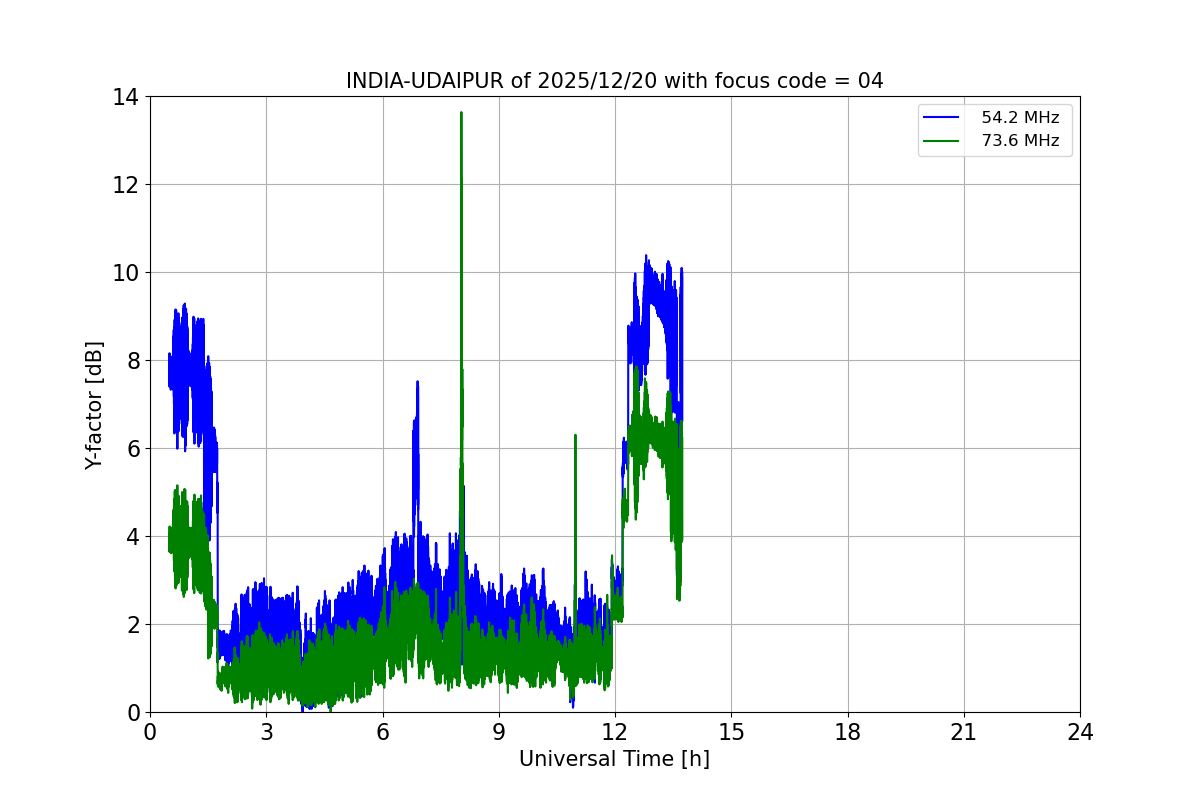Viewport: 1200px width, 800px height.
Task: Click the Universal Time [h] axis label
Action: [614, 759]
